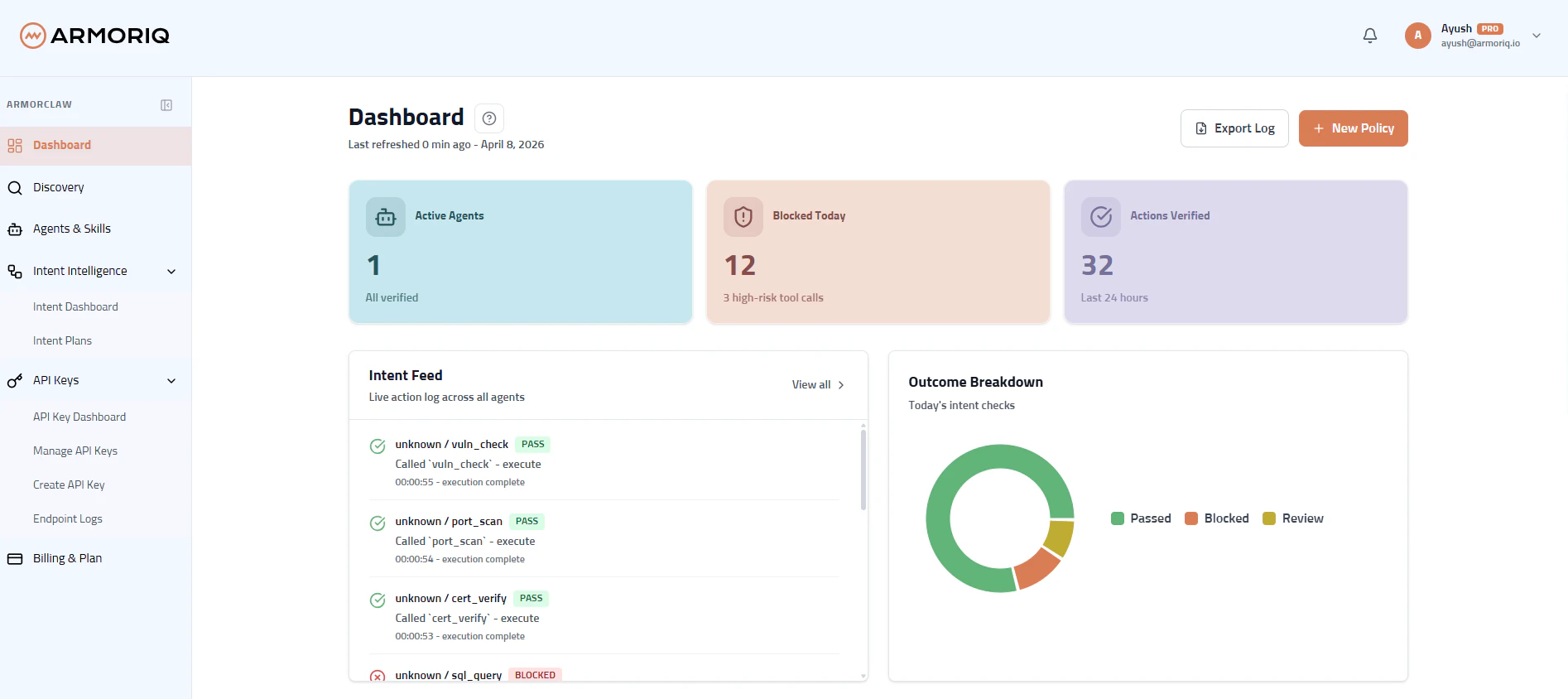This screenshot has height=699, width=1568.
Task: Click the BLOCKED badge for sql_query
Action: point(535,675)
